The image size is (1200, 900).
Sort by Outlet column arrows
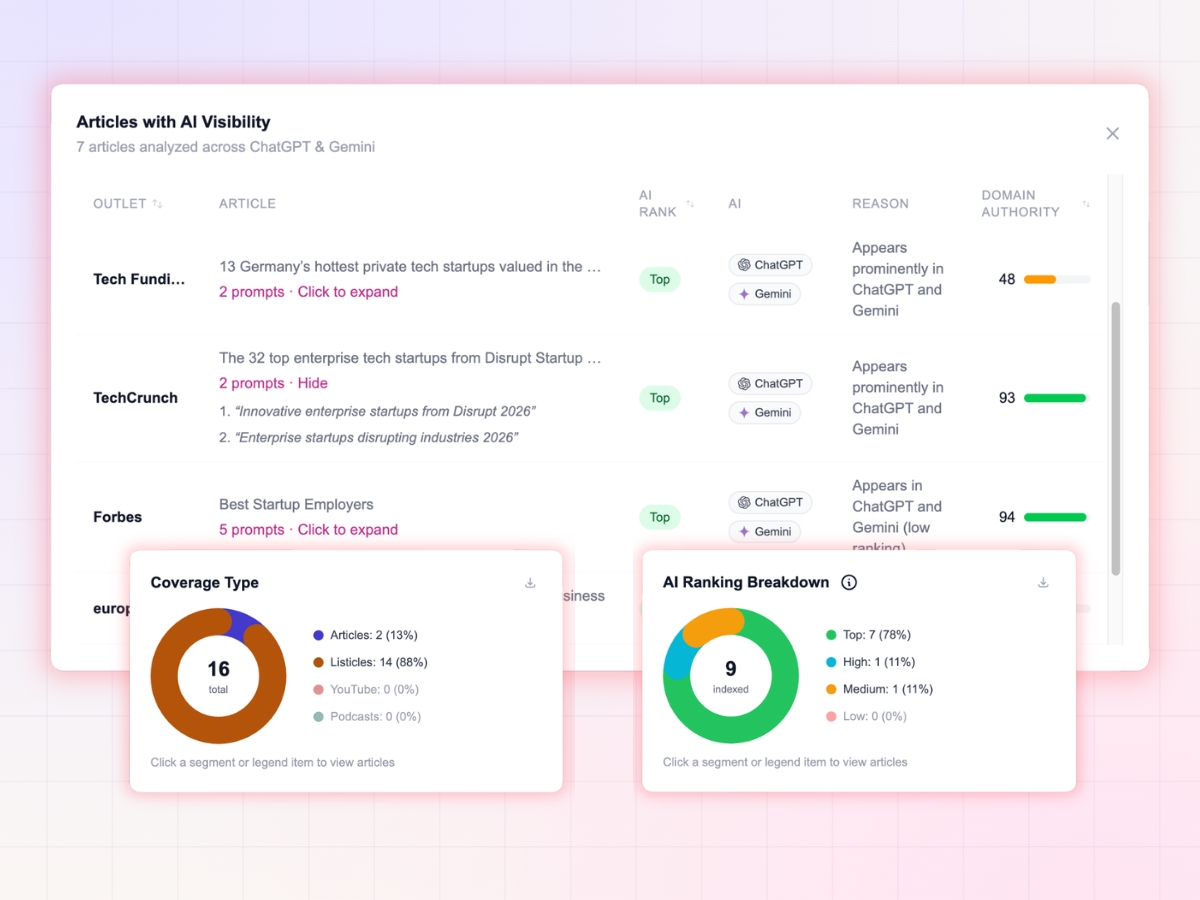157,204
